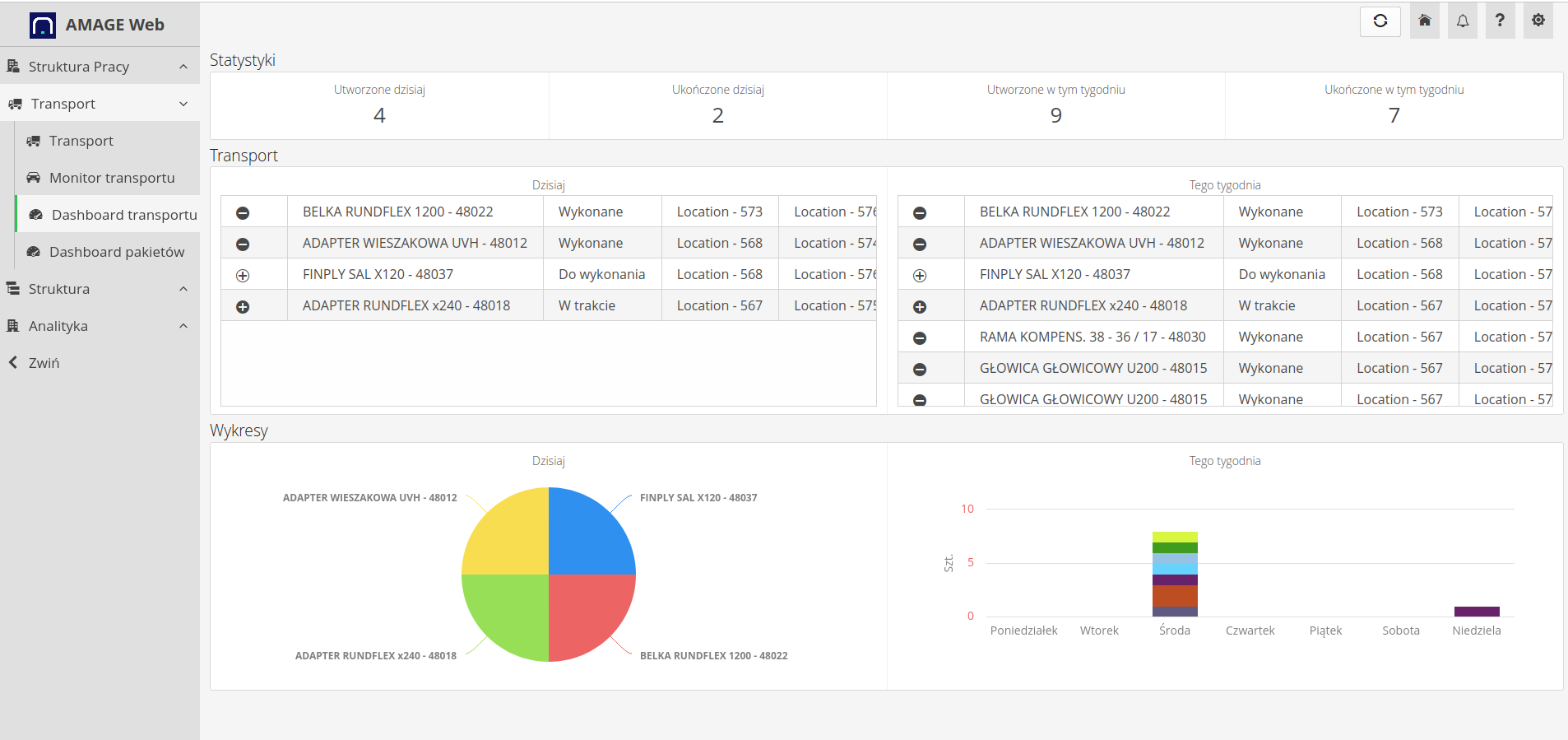The width and height of the screenshot is (1568, 740).
Task: Click the AMAGE Web logo icon
Action: click(43, 26)
